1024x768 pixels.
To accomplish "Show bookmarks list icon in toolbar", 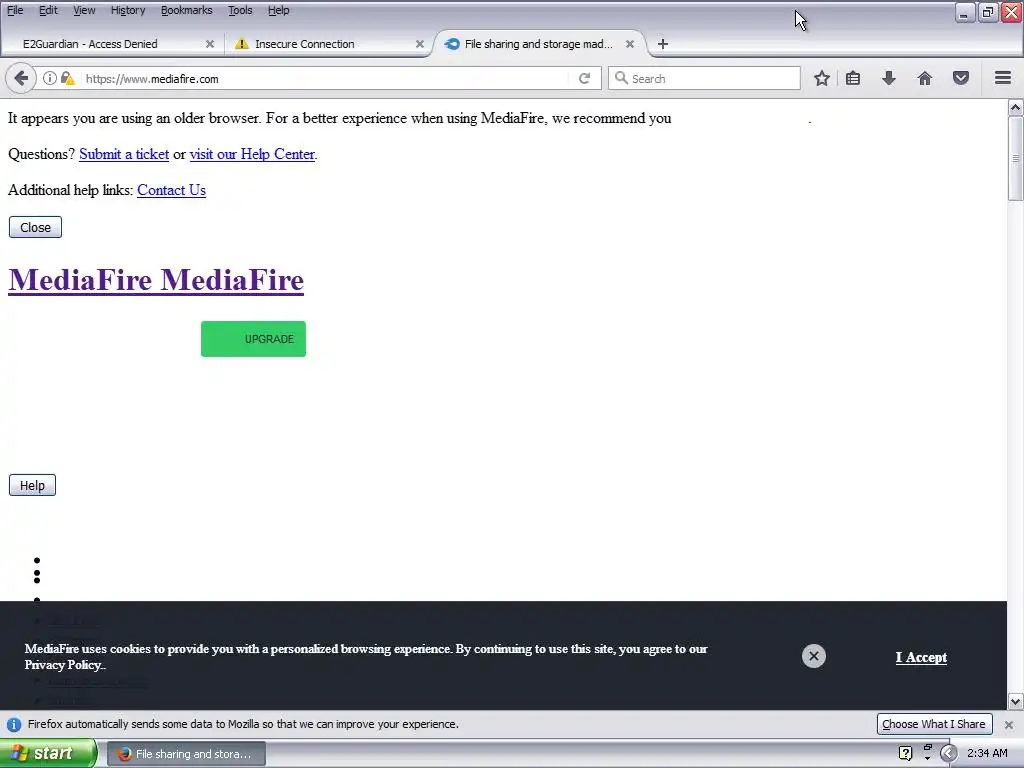I will 853,78.
